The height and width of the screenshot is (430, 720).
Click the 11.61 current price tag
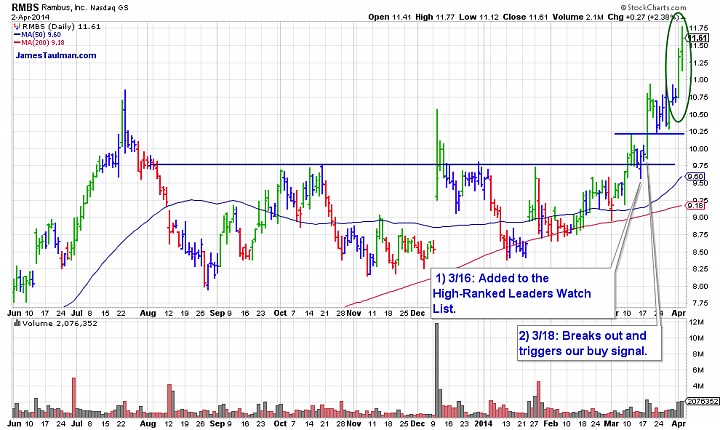coord(698,38)
